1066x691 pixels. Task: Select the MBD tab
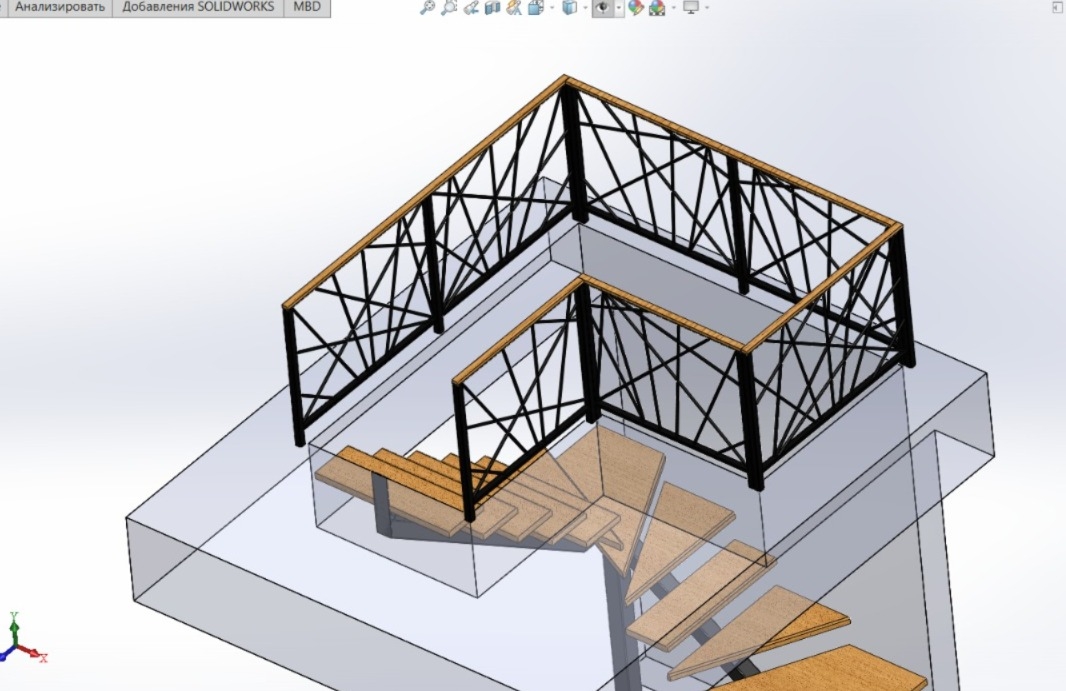coord(307,7)
